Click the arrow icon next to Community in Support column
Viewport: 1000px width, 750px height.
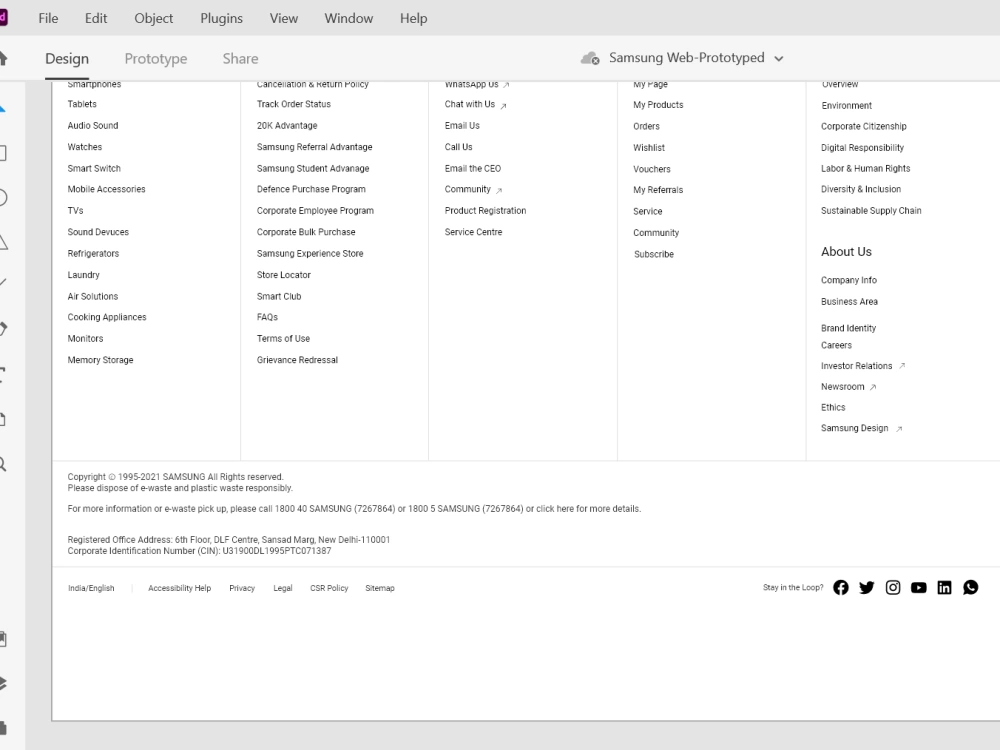(x=499, y=190)
